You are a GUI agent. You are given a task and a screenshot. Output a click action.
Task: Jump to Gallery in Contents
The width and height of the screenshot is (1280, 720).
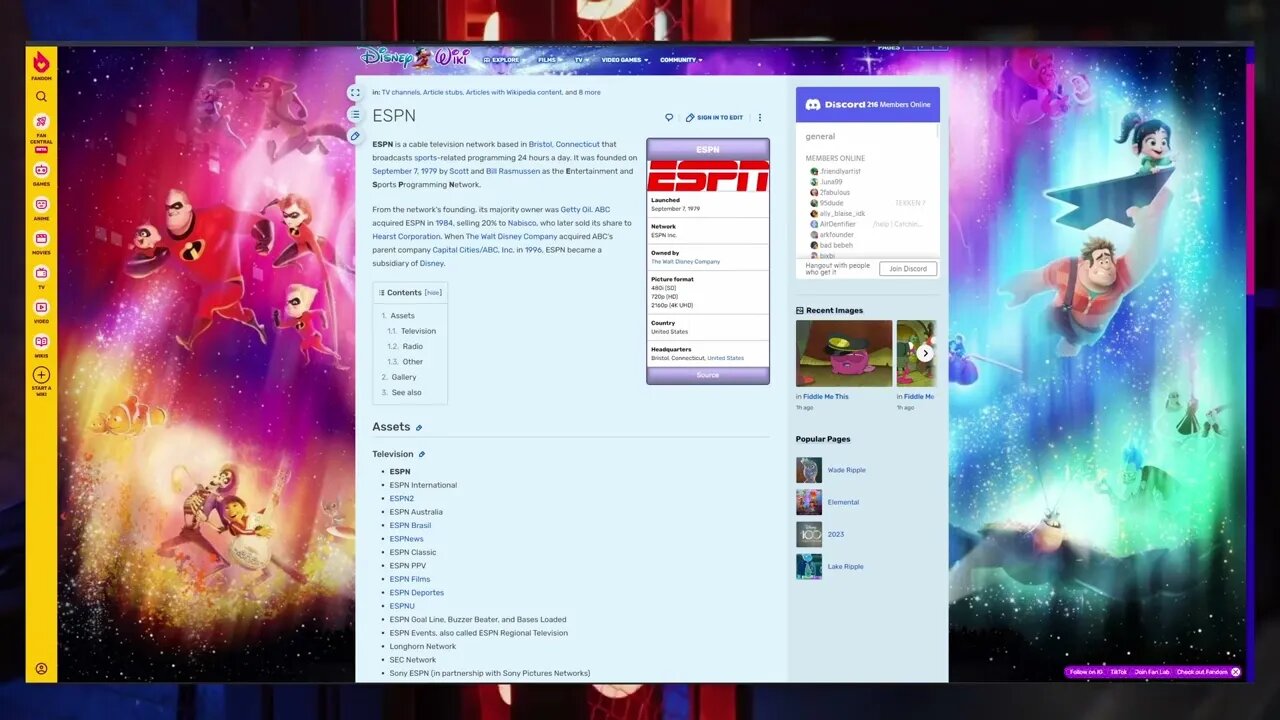point(404,377)
